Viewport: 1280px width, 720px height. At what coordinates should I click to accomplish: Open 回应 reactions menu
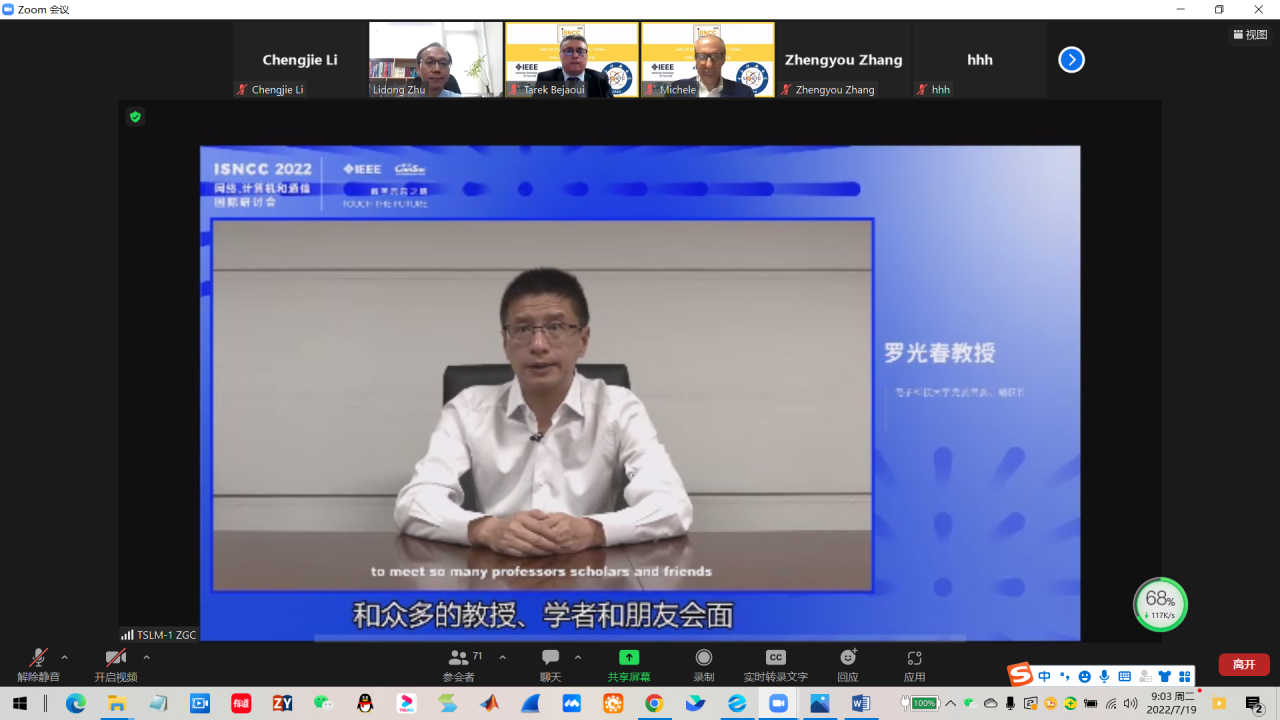(x=848, y=663)
